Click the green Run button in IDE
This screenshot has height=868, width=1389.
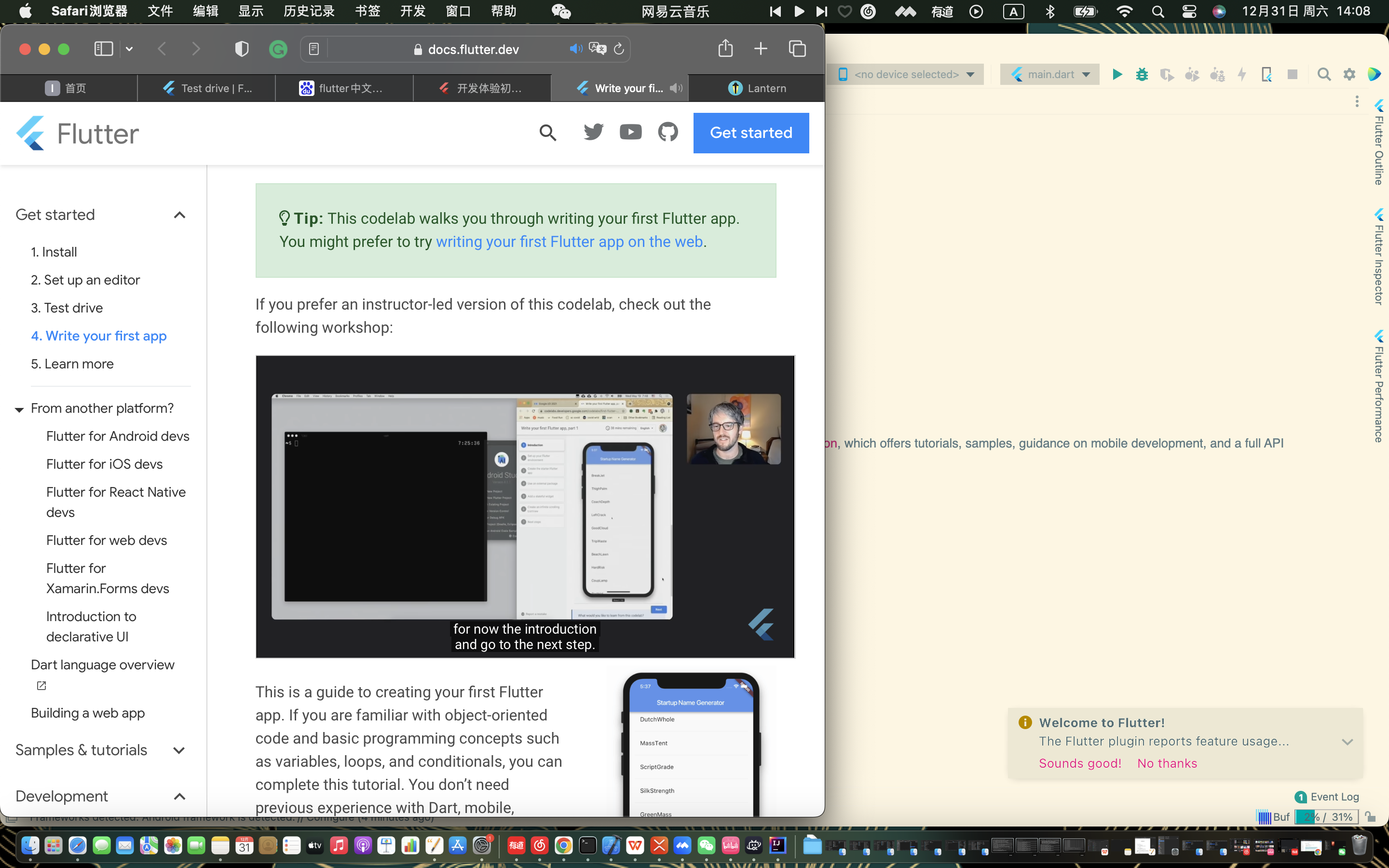click(x=1117, y=75)
